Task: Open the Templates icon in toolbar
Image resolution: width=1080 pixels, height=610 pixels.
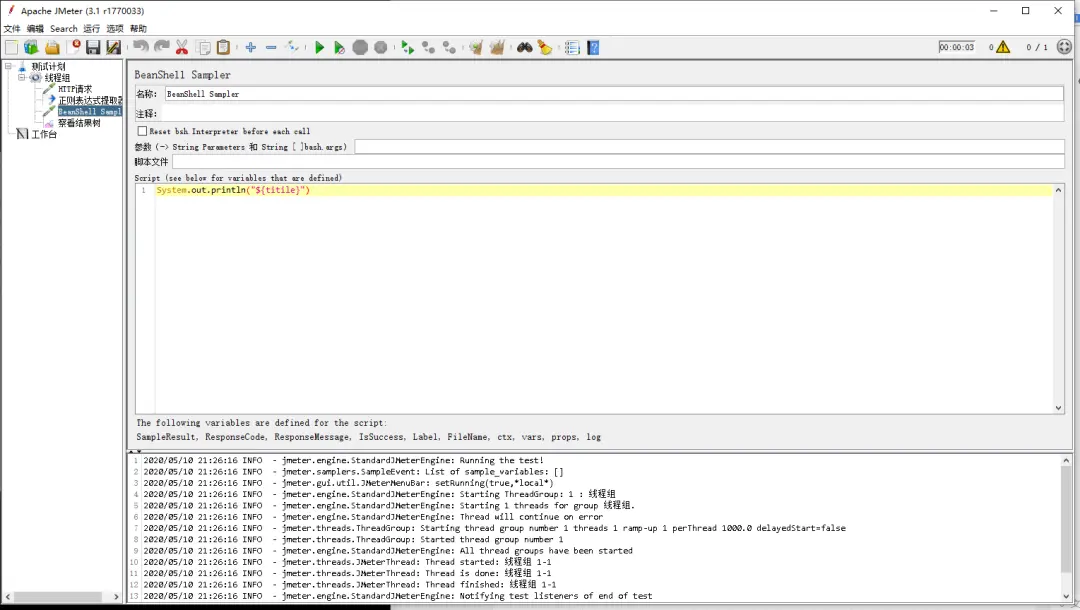Action: (31, 48)
